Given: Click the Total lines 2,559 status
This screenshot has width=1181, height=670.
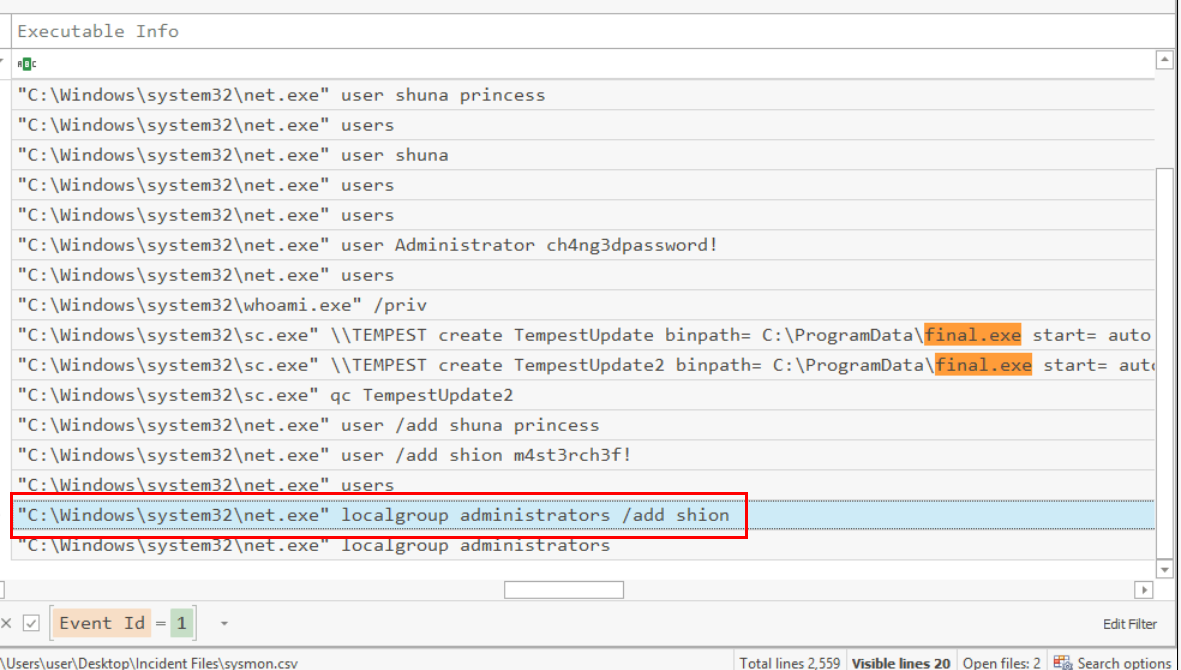Looking at the screenshot, I should tap(789, 662).
